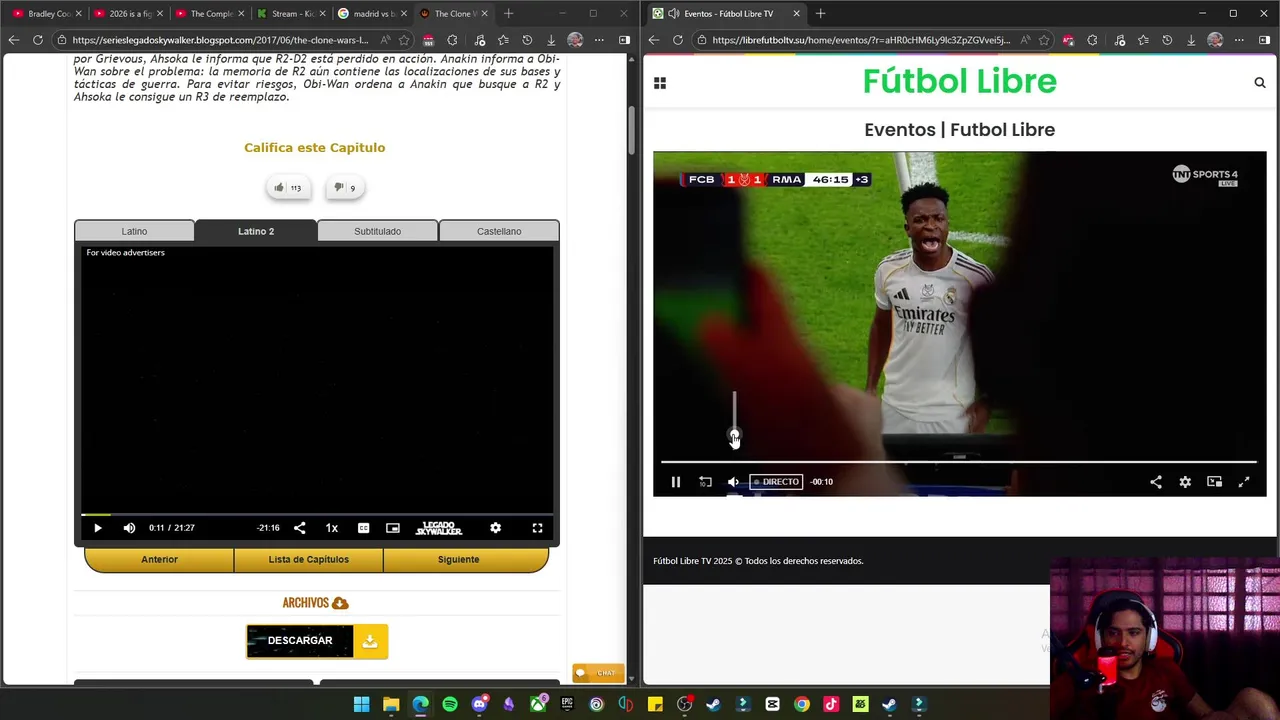
Task: Open Spotify from the taskbar
Action: coord(450,705)
